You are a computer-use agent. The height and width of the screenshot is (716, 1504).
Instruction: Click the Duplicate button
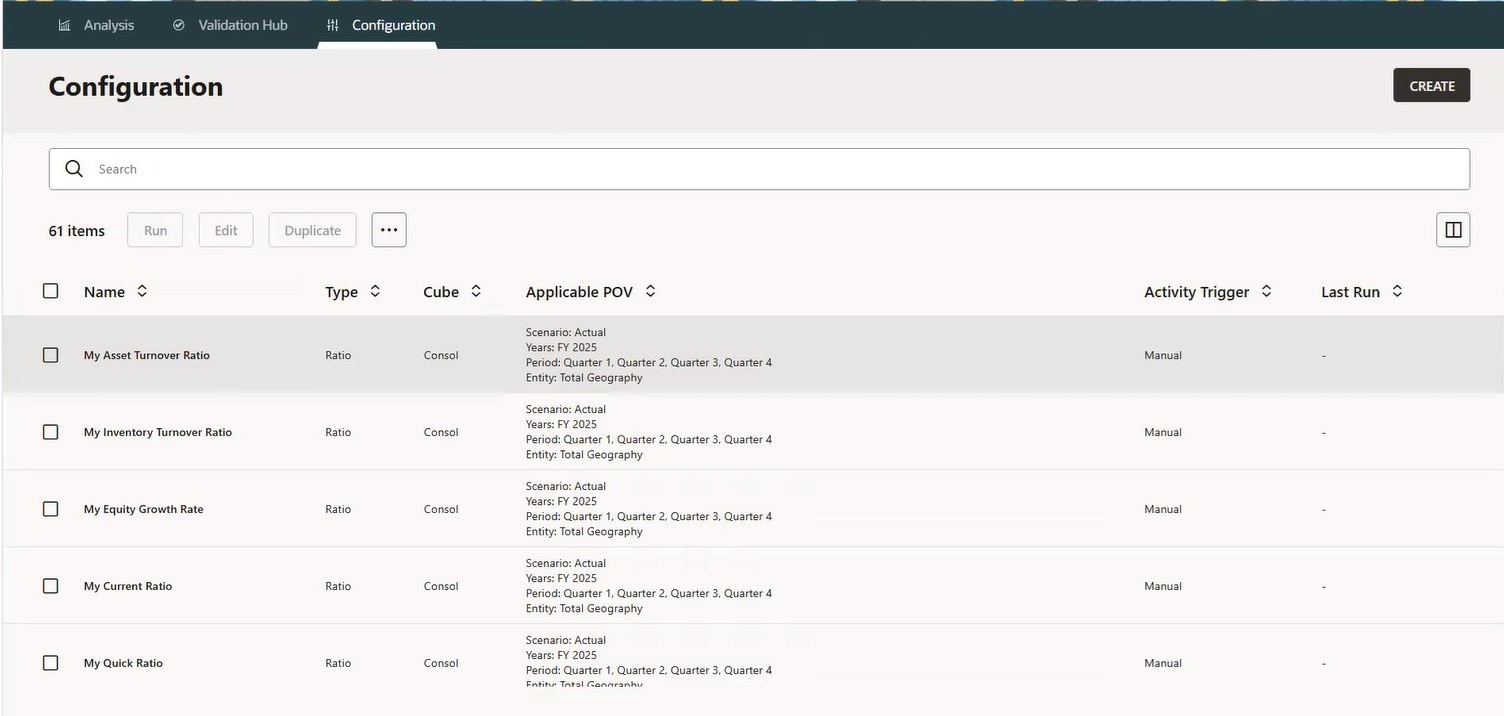pos(312,230)
